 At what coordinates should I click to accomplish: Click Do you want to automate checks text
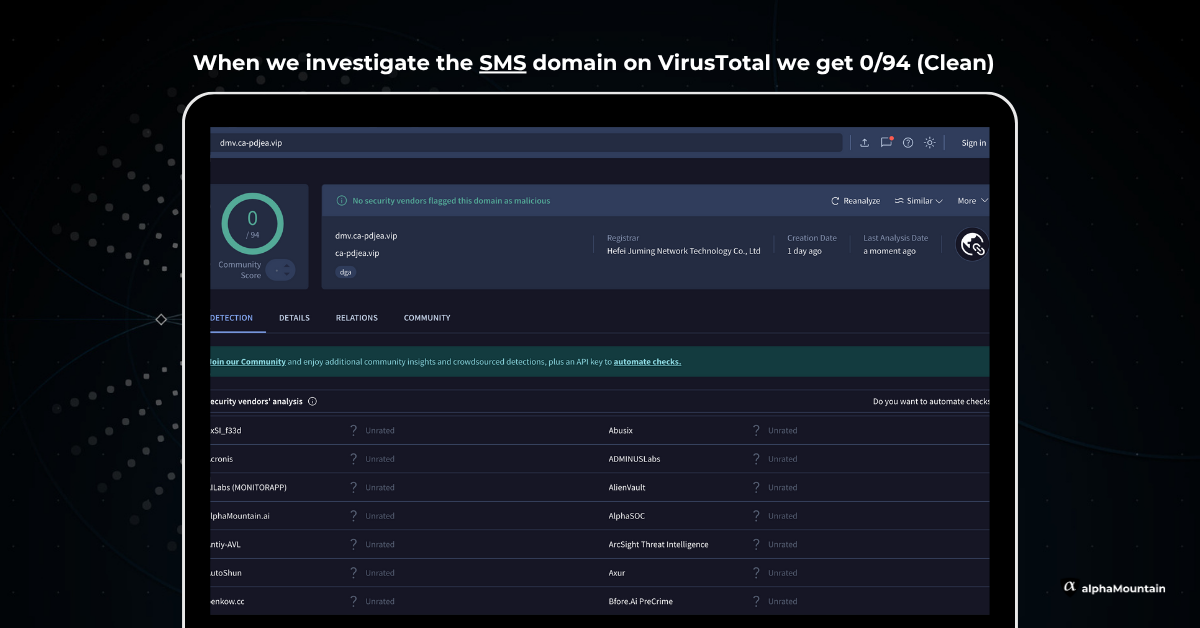pyautogui.click(x=931, y=401)
